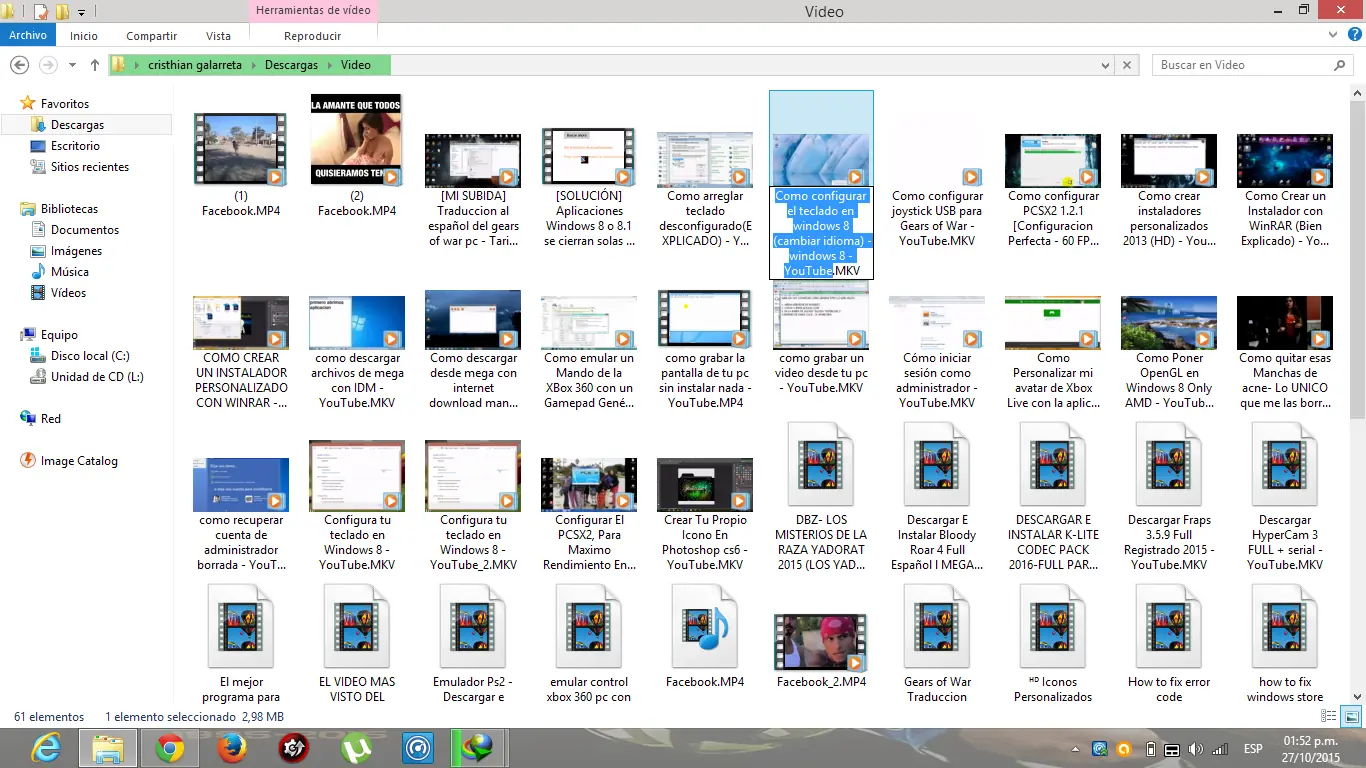Click the Properties icon in quick access toolbar
The width and height of the screenshot is (1366, 768).
tap(41, 12)
